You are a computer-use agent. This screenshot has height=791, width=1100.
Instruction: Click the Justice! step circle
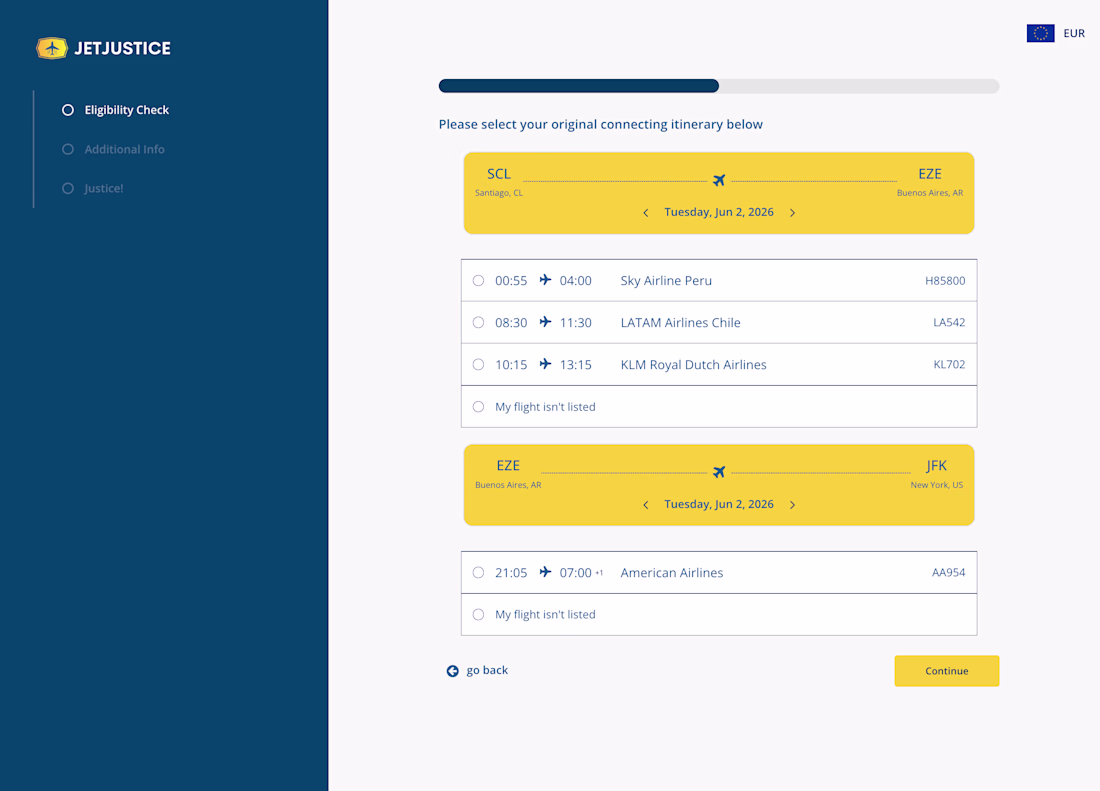point(68,189)
